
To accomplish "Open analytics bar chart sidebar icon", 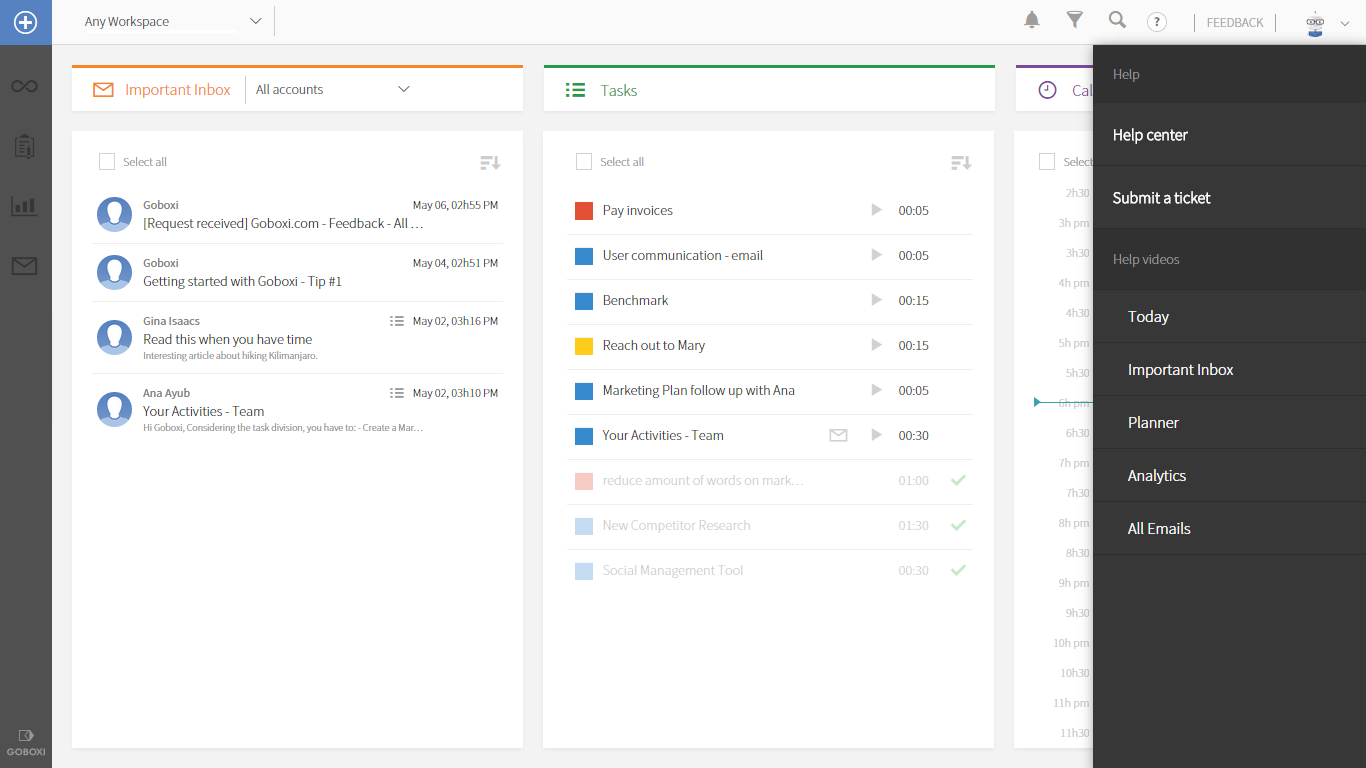I will coord(25,206).
